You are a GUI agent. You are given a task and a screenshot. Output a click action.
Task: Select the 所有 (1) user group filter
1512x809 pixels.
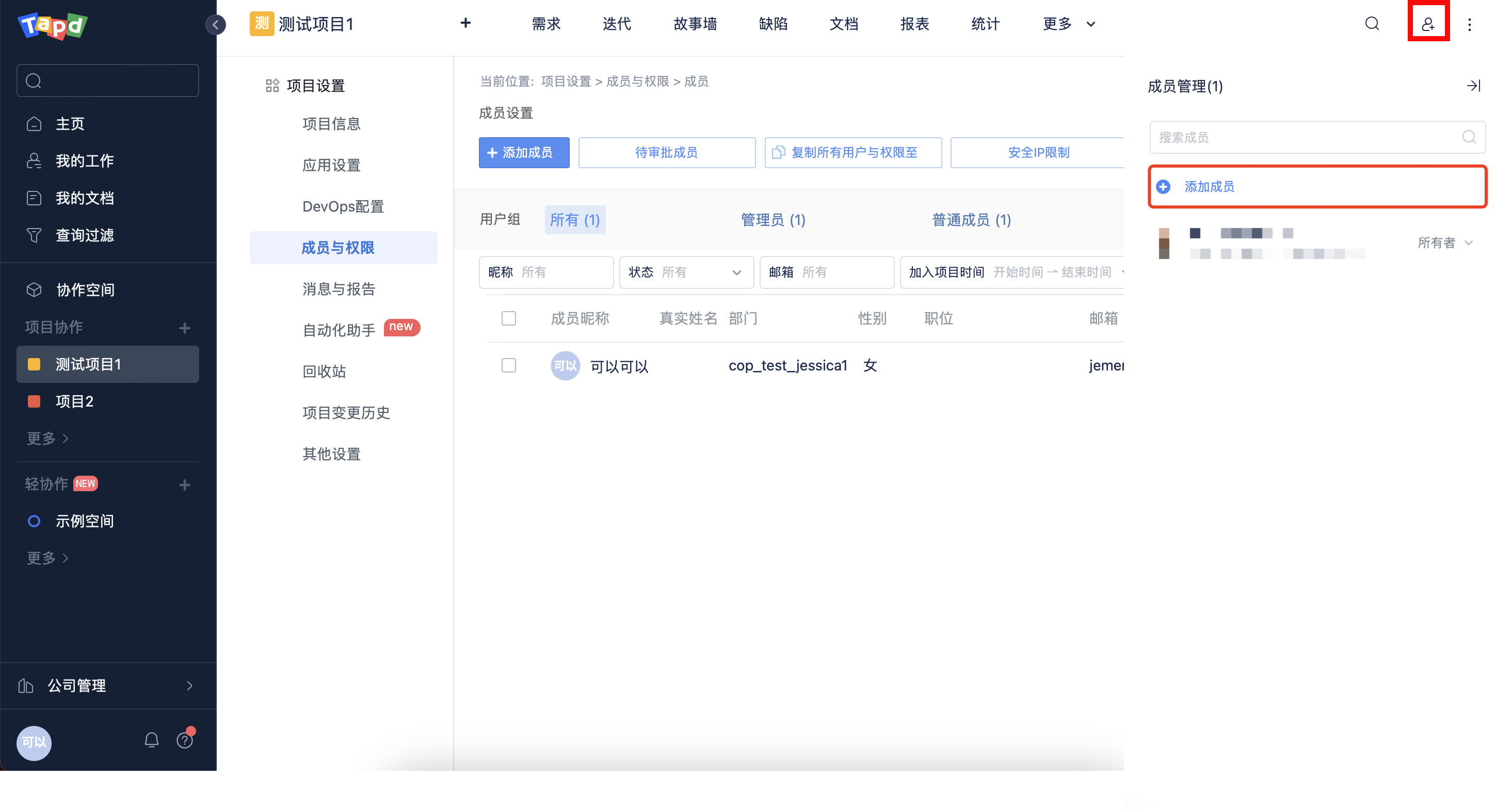[x=575, y=220]
